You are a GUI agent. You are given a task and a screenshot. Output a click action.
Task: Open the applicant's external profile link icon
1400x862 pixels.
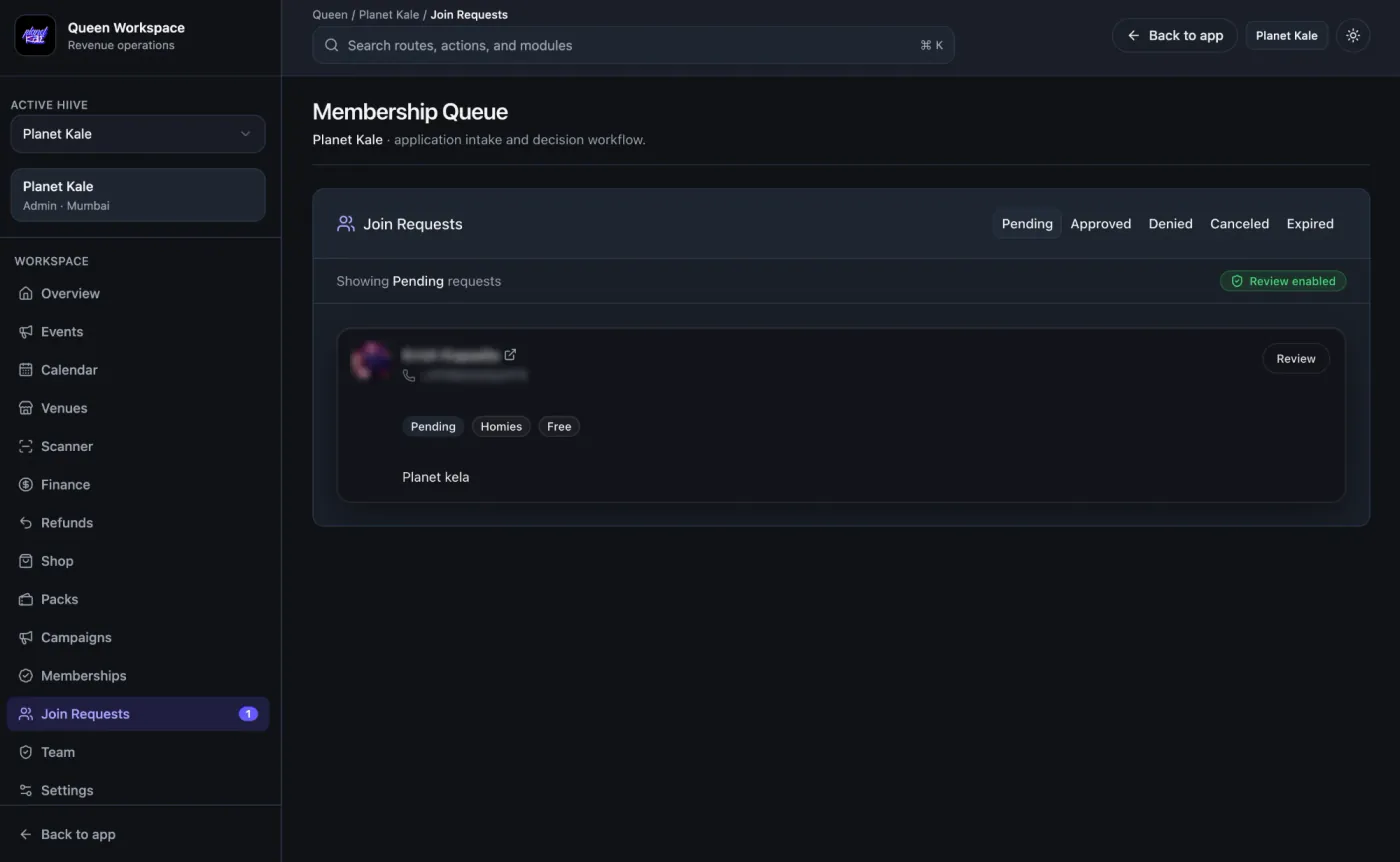pyautogui.click(x=510, y=354)
